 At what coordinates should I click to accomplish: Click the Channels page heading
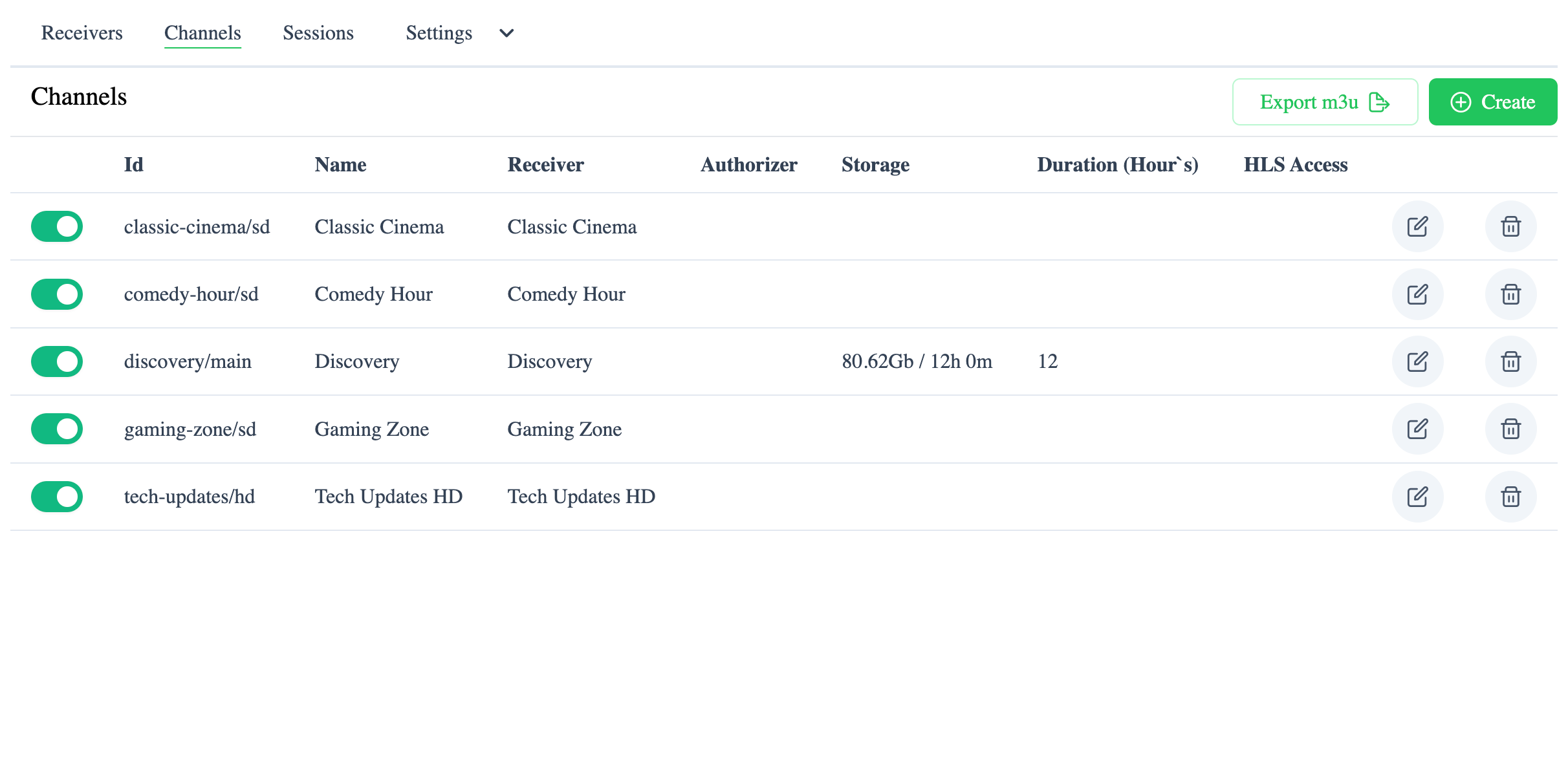[x=79, y=96]
